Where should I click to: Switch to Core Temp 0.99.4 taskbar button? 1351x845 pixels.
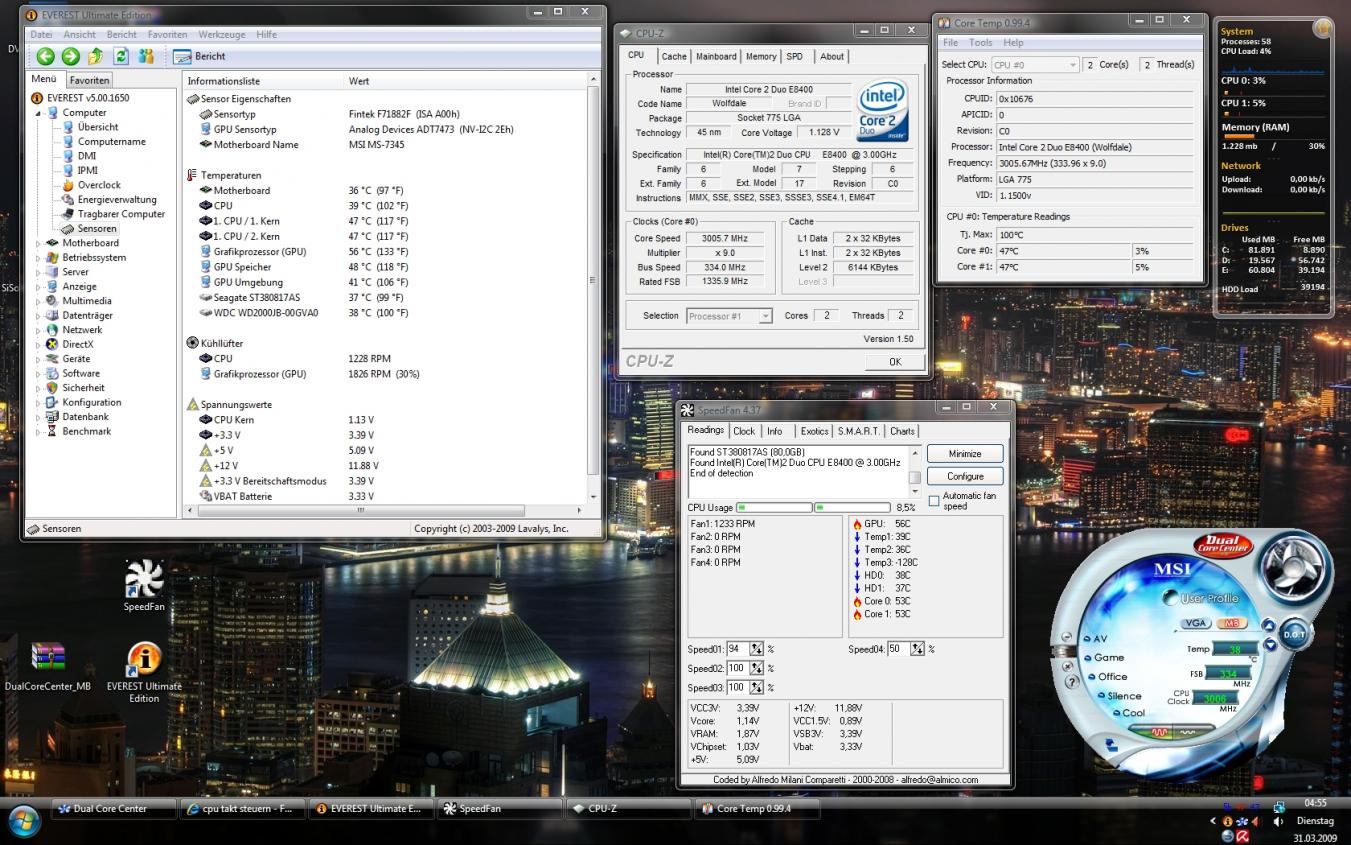click(x=757, y=808)
